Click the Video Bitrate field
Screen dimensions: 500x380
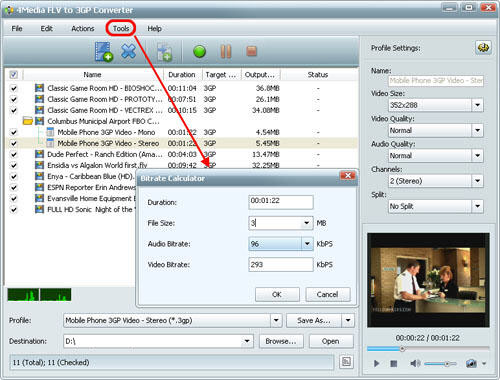(281, 265)
